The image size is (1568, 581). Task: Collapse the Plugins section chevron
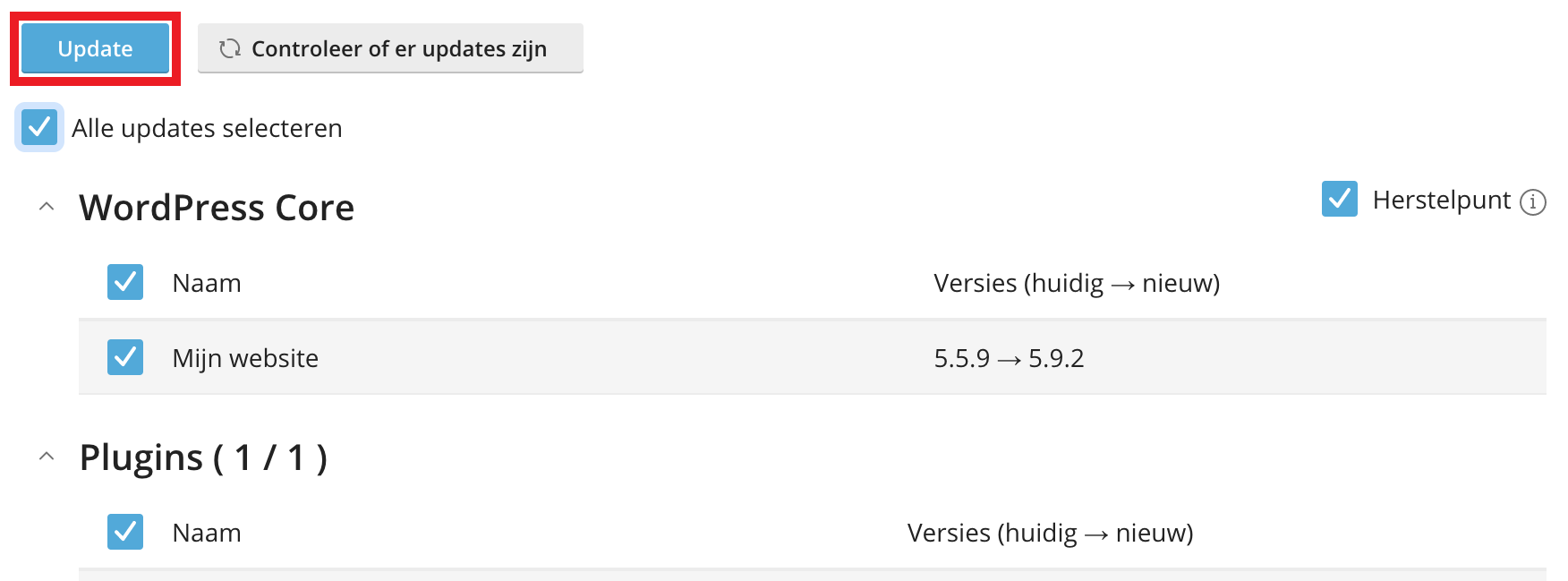pyautogui.click(x=47, y=457)
